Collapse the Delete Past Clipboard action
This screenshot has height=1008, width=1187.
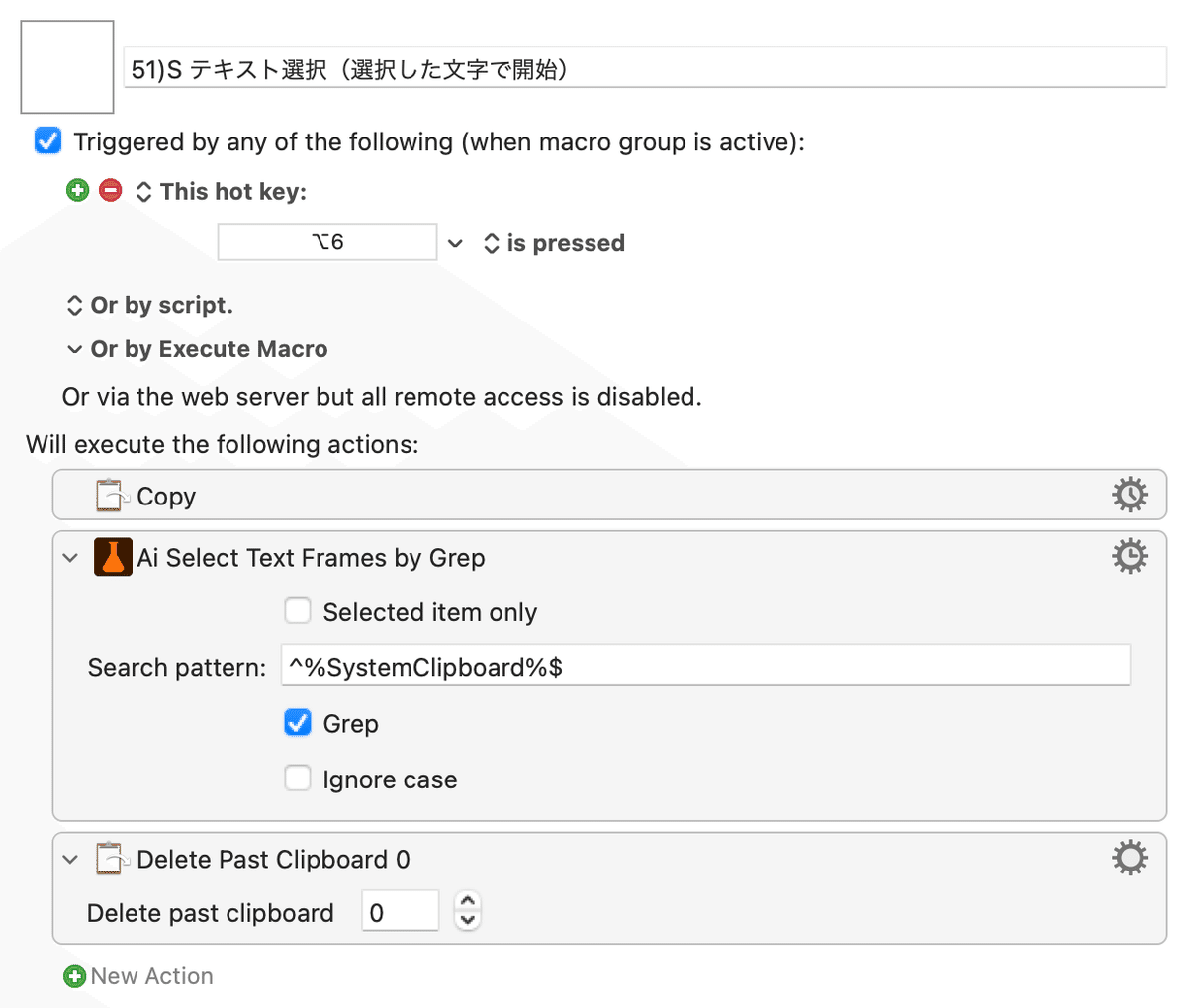[x=70, y=860]
